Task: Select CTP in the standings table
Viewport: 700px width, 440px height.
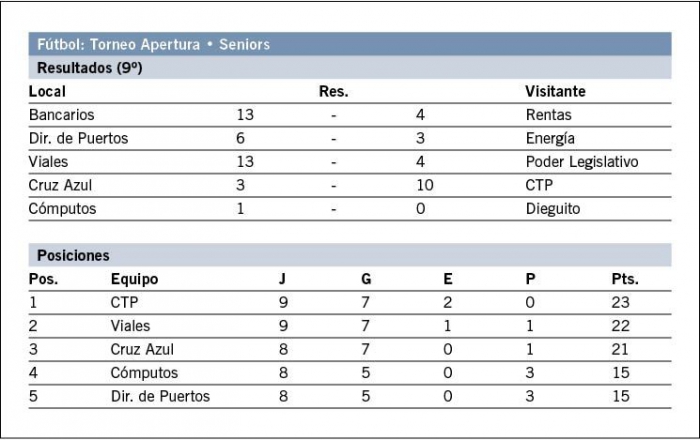Action: (124, 303)
